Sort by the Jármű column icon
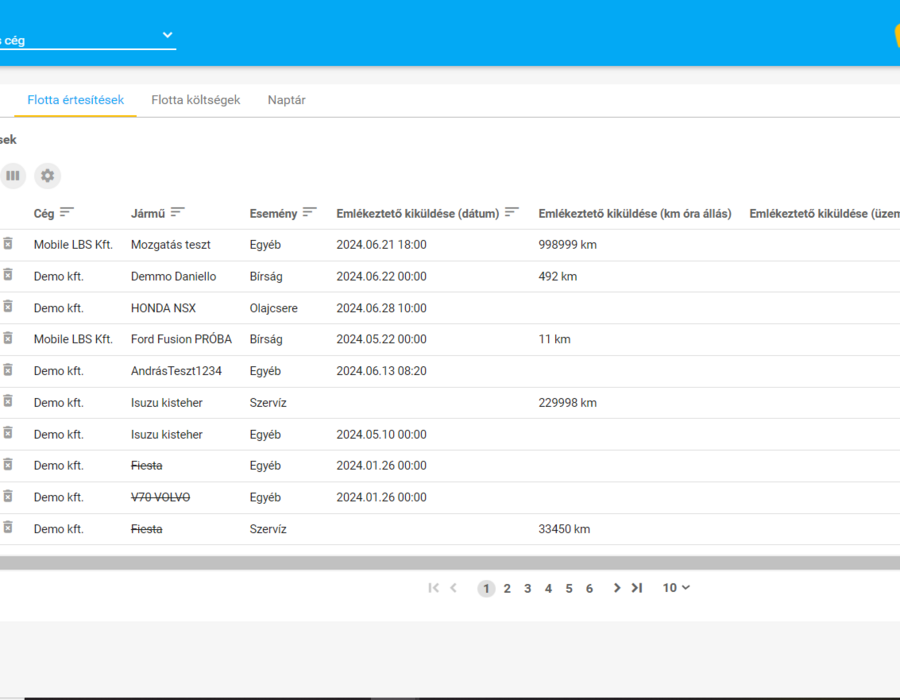The width and height of the screenshot is (900, 700). click(x=177, y=212)
